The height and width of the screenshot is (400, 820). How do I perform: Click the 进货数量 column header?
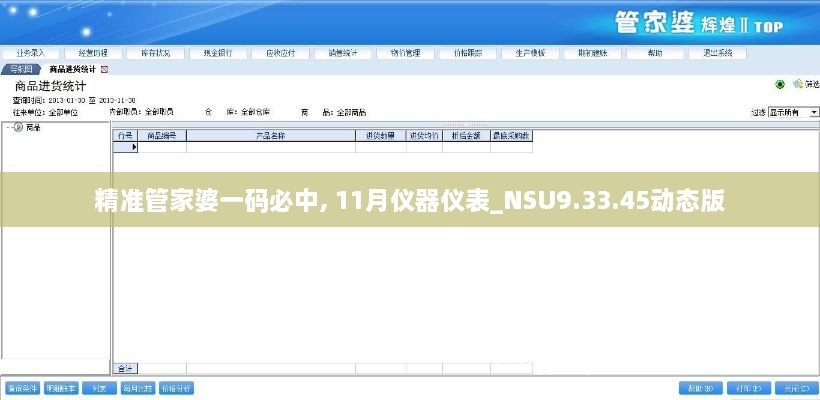pos(381,135)
